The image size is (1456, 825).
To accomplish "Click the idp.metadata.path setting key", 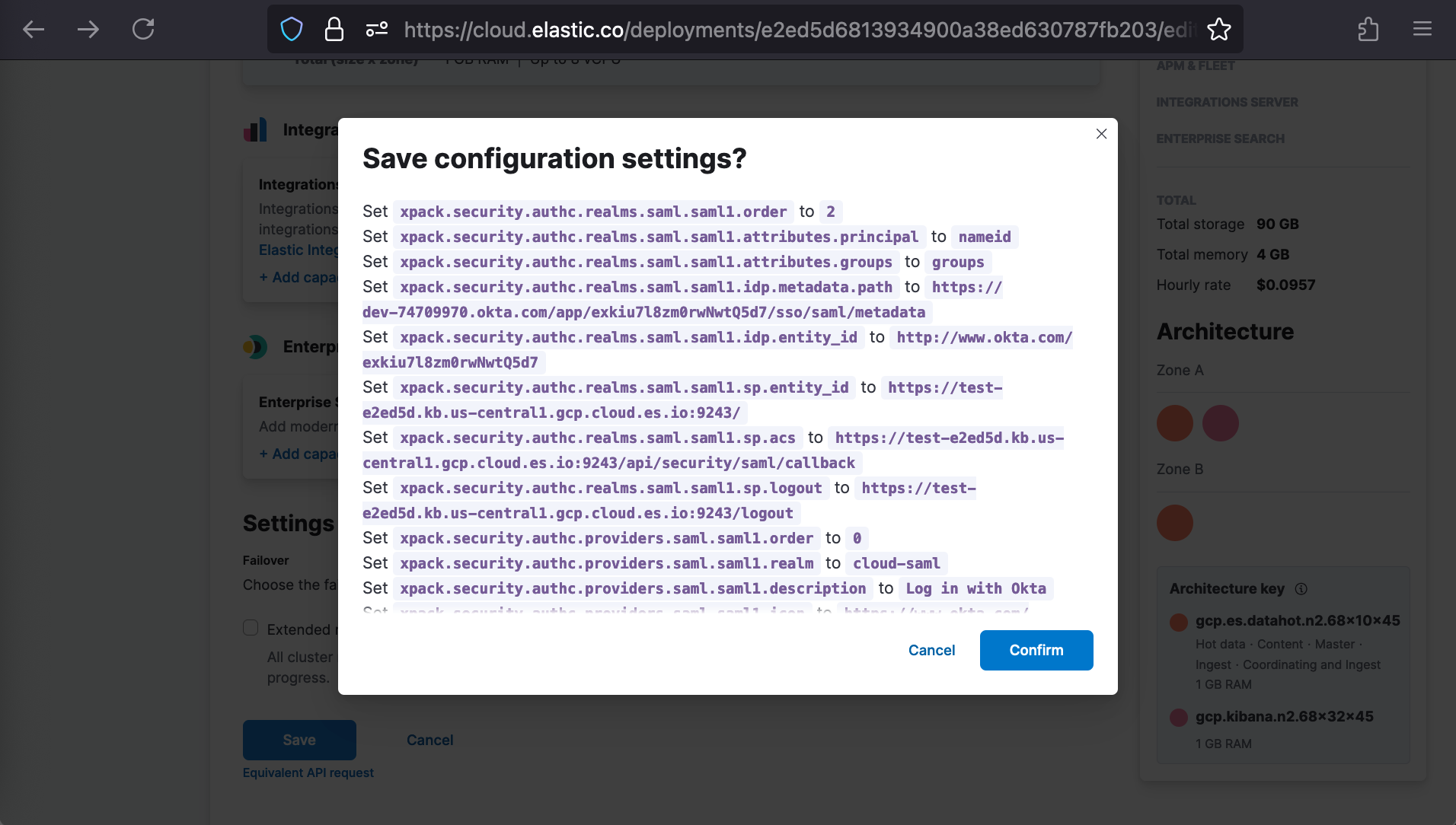I will 646,287.
